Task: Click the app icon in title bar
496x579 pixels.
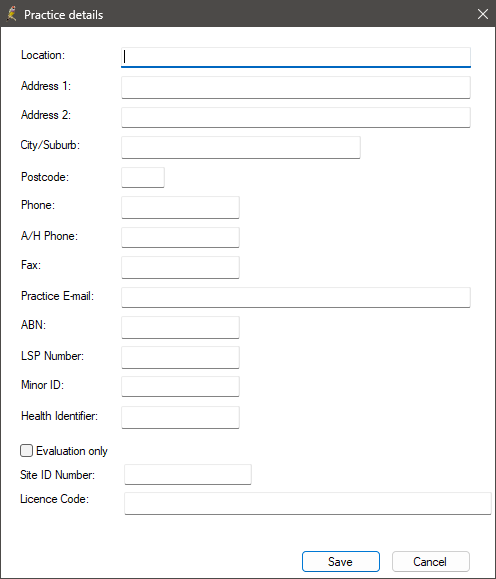Action: (11, 14)
